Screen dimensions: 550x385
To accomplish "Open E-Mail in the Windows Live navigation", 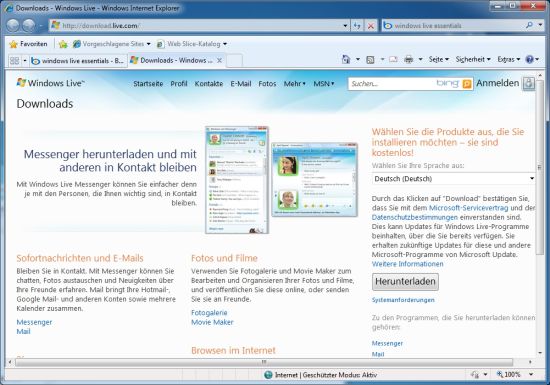I will pos(241,83).
